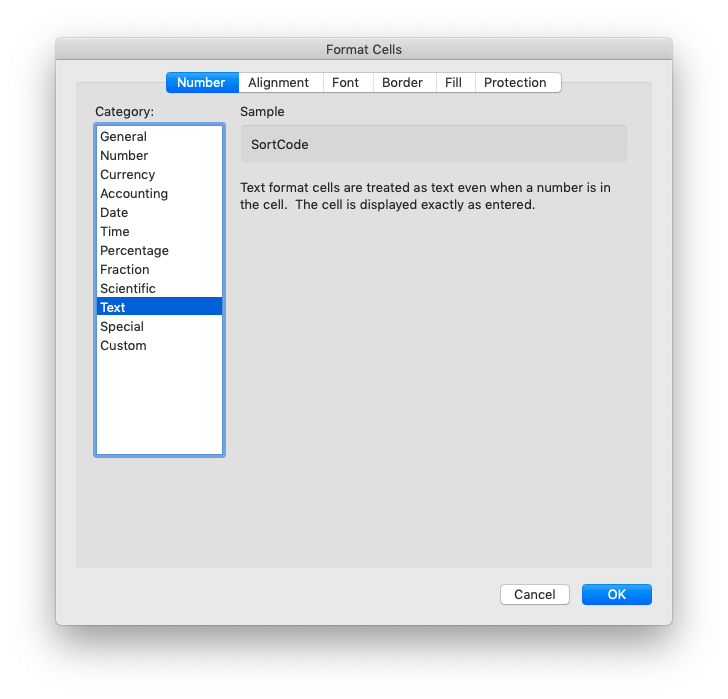Open the Border tab

[402, 83]
